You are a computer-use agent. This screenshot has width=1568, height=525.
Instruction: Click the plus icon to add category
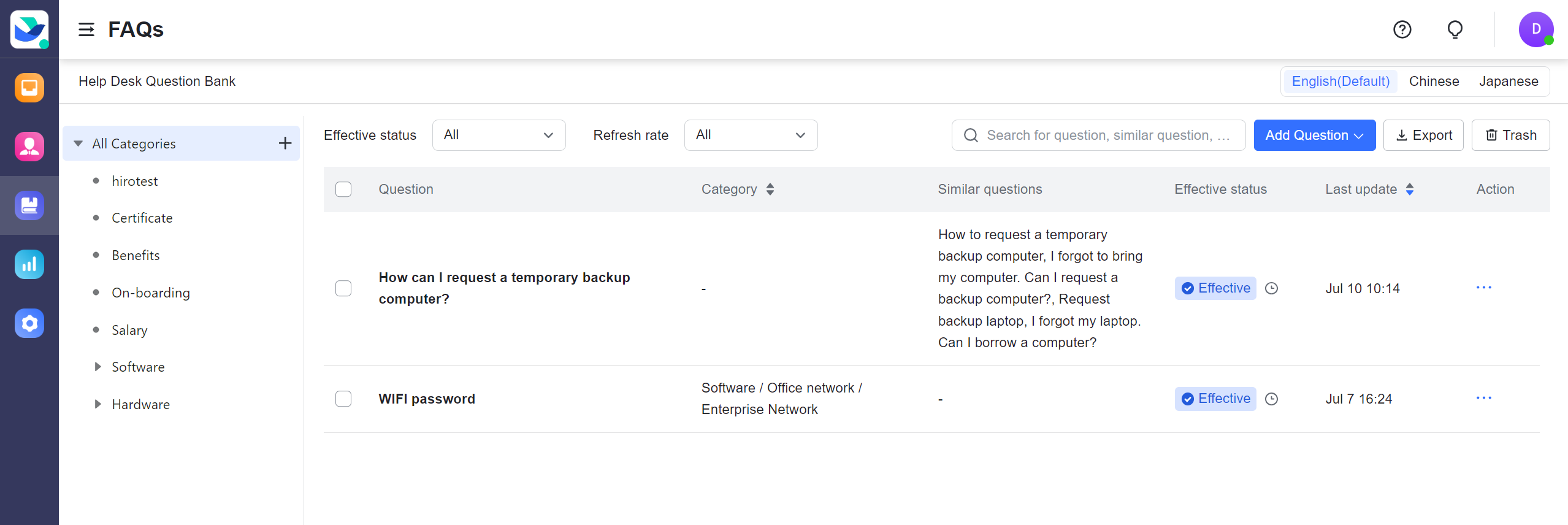(x=285, y=144)
